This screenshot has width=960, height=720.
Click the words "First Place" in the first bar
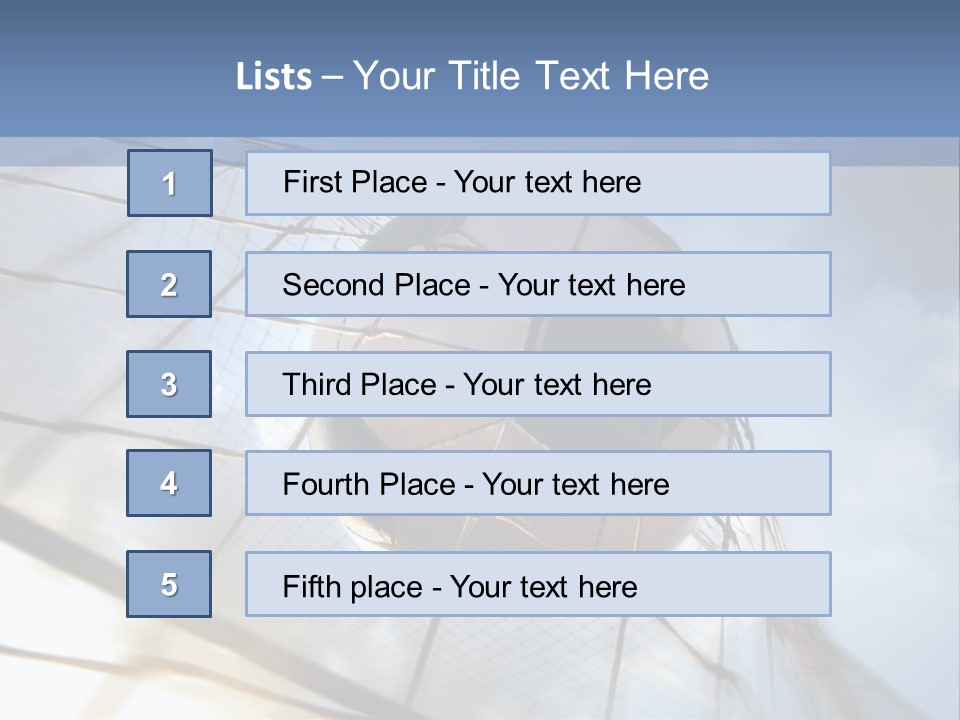point(355,182)
